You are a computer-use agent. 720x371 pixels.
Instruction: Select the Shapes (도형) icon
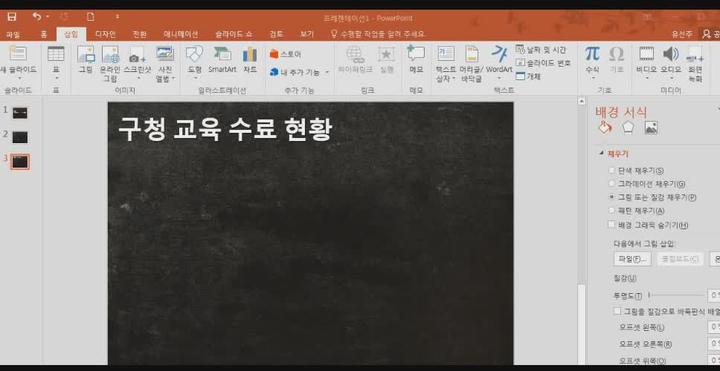pos(194,54)
